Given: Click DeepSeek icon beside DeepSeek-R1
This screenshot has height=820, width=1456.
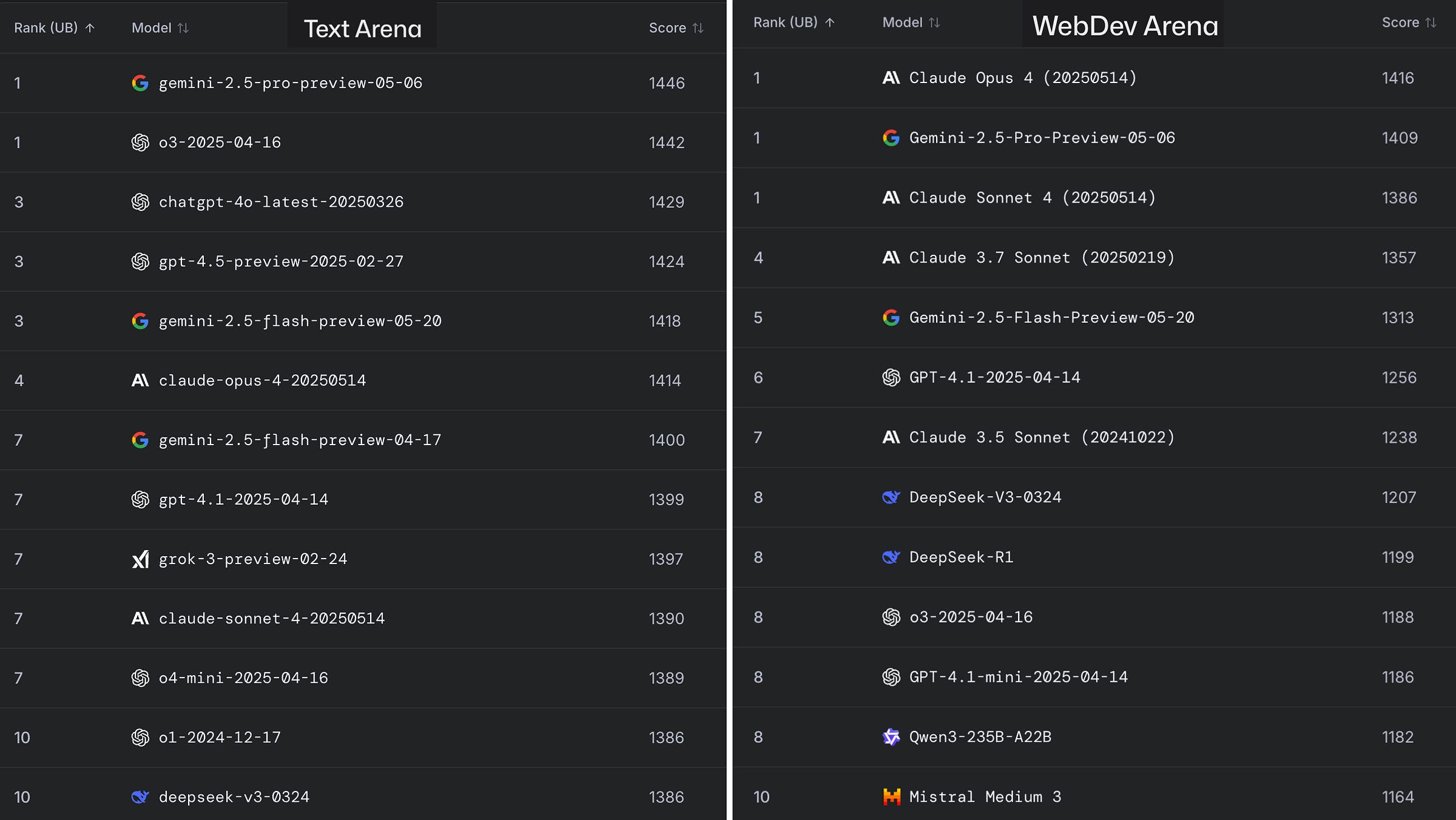Looking at the screenshot, I should (x=891, y=557).
